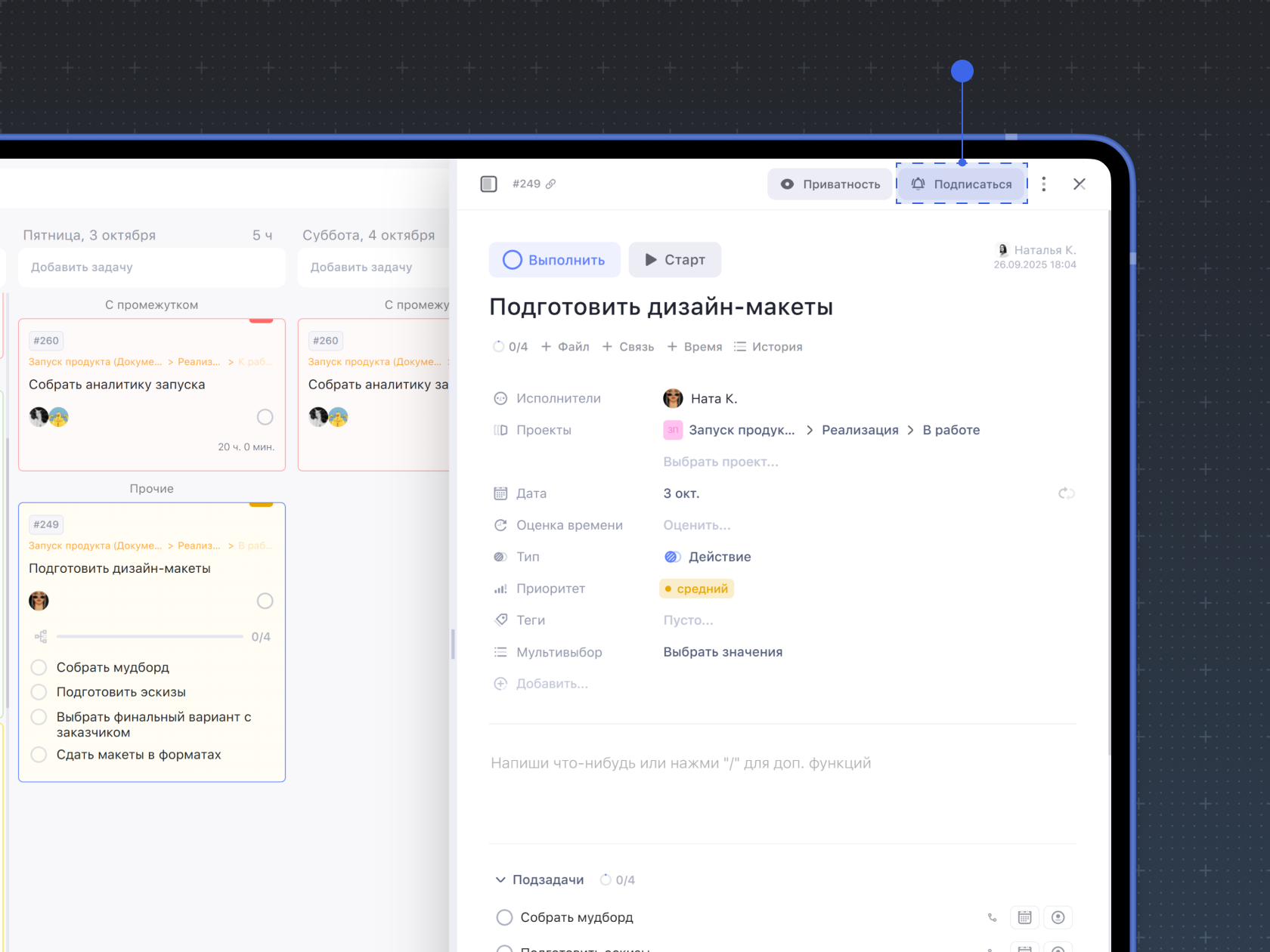Check off Подготовить эскизы in card
Screen dimensions: 1270x952
pos(39,692)
